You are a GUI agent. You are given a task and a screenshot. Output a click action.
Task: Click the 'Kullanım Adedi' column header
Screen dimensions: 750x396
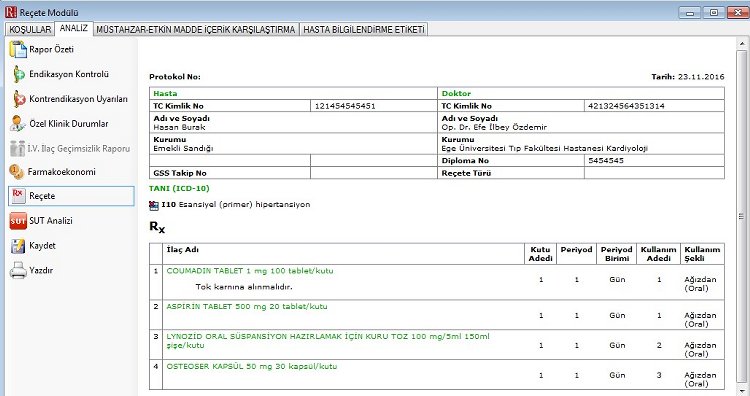click(659, 254)
